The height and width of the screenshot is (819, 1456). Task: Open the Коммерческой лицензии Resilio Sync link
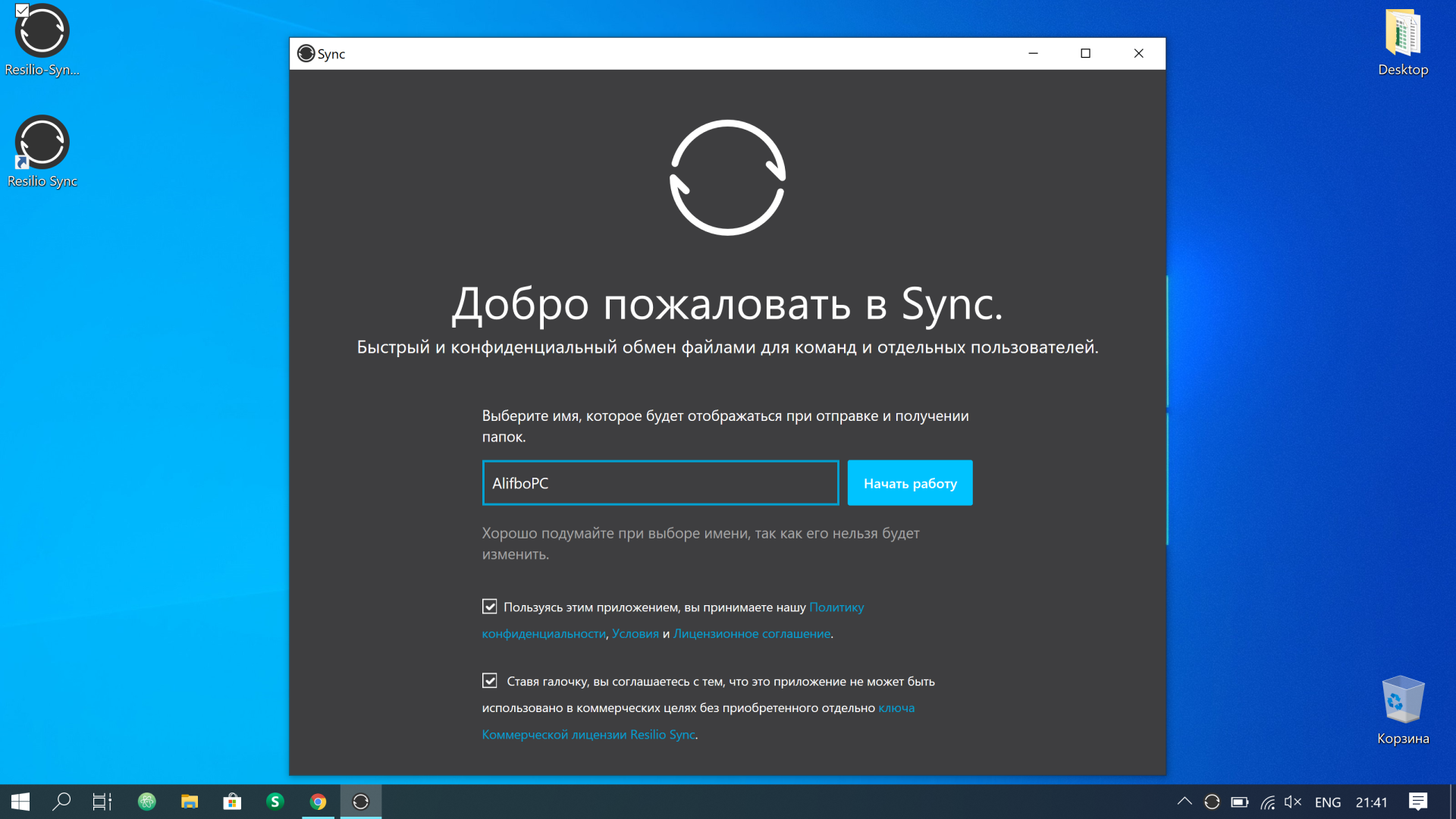point(588,735)
